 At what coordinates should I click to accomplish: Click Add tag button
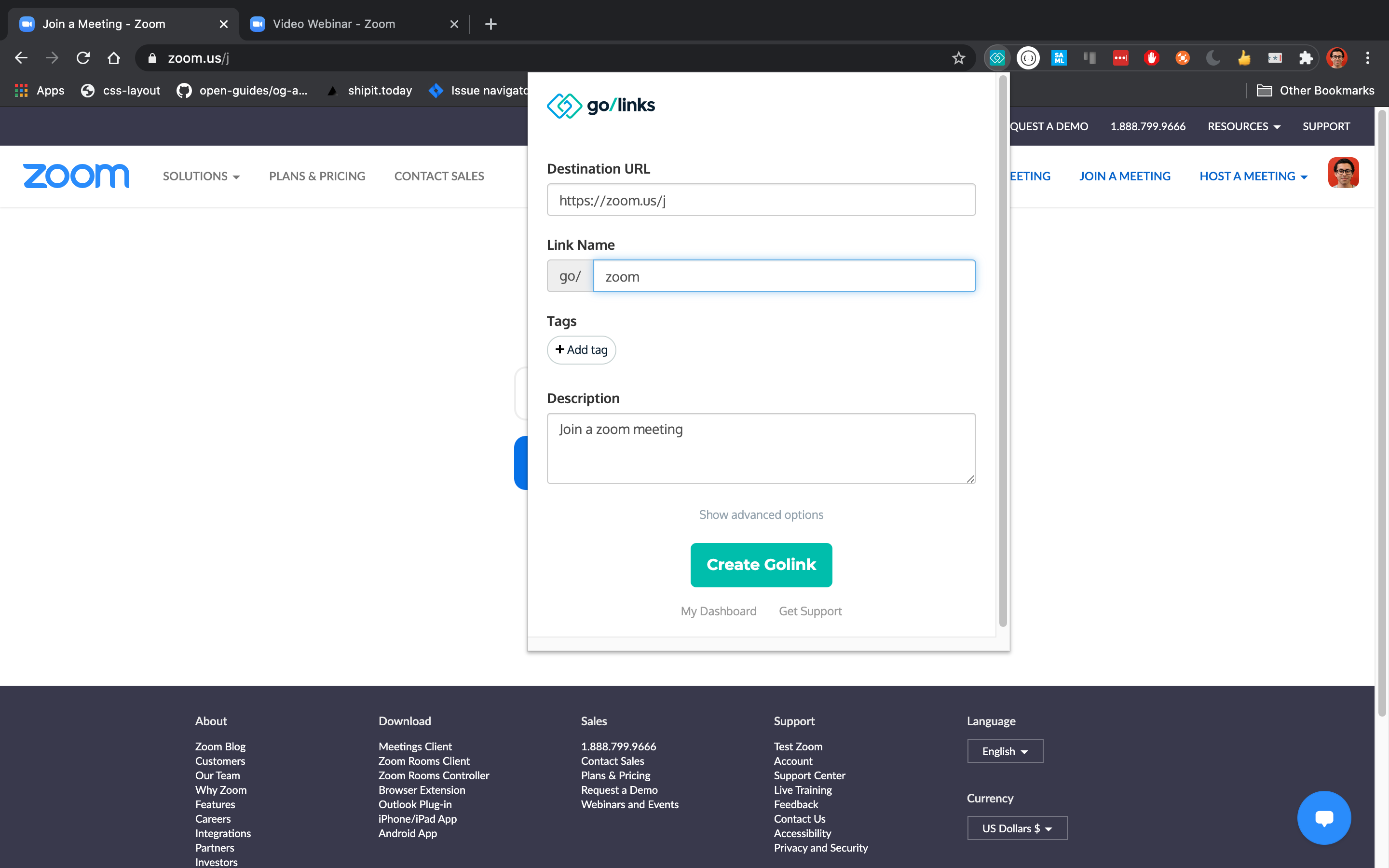[x=581, y=350]
